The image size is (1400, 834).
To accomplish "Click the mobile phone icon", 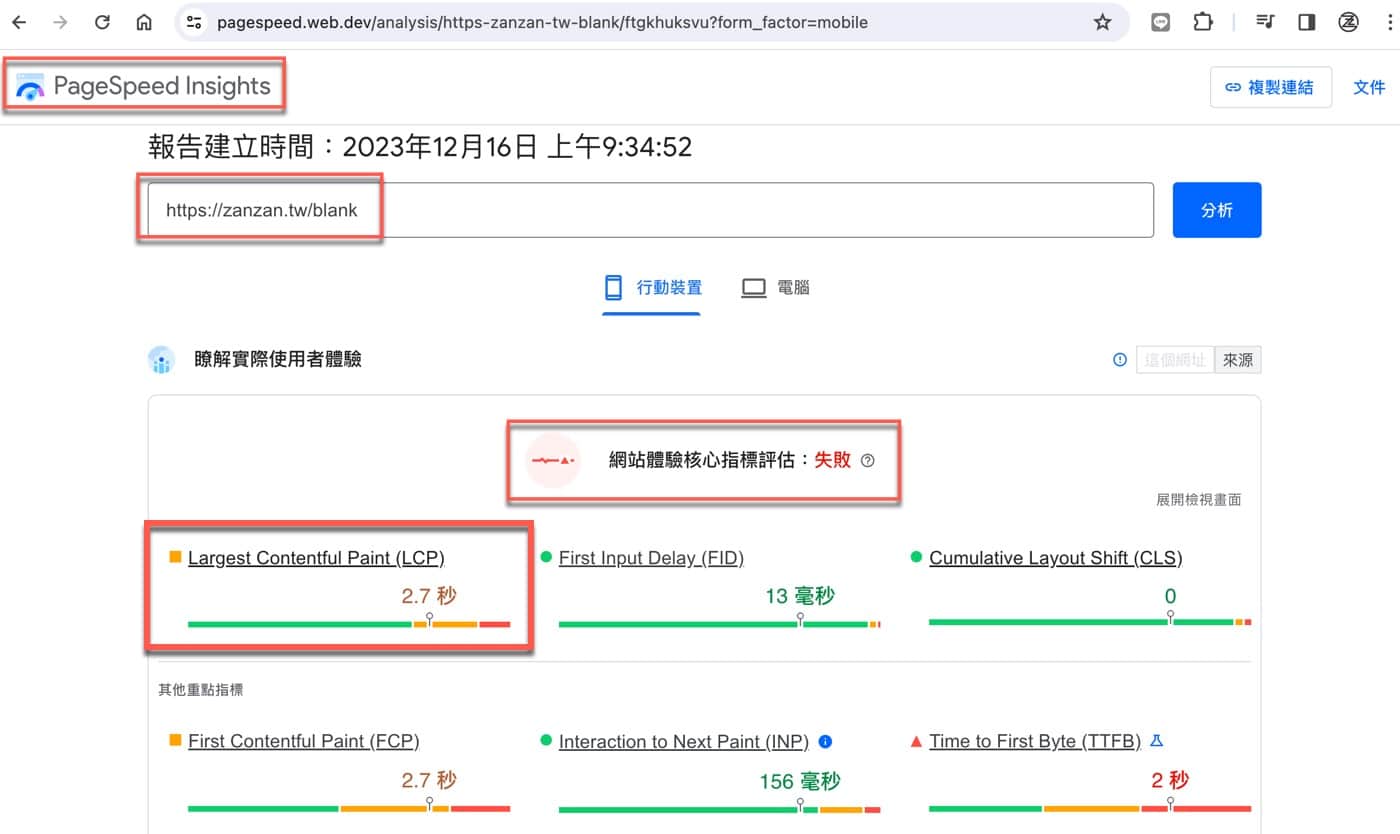I will point(614,288).
